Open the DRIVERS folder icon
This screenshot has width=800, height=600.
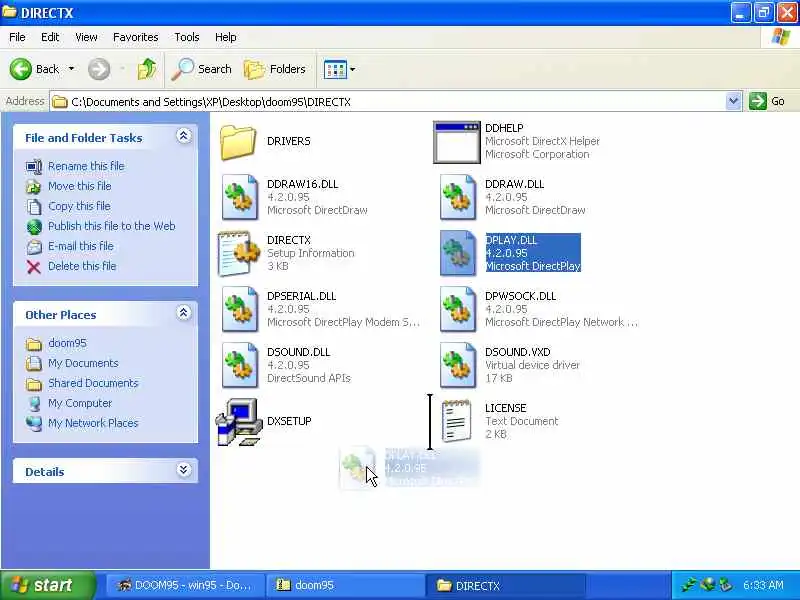point(238,142)
